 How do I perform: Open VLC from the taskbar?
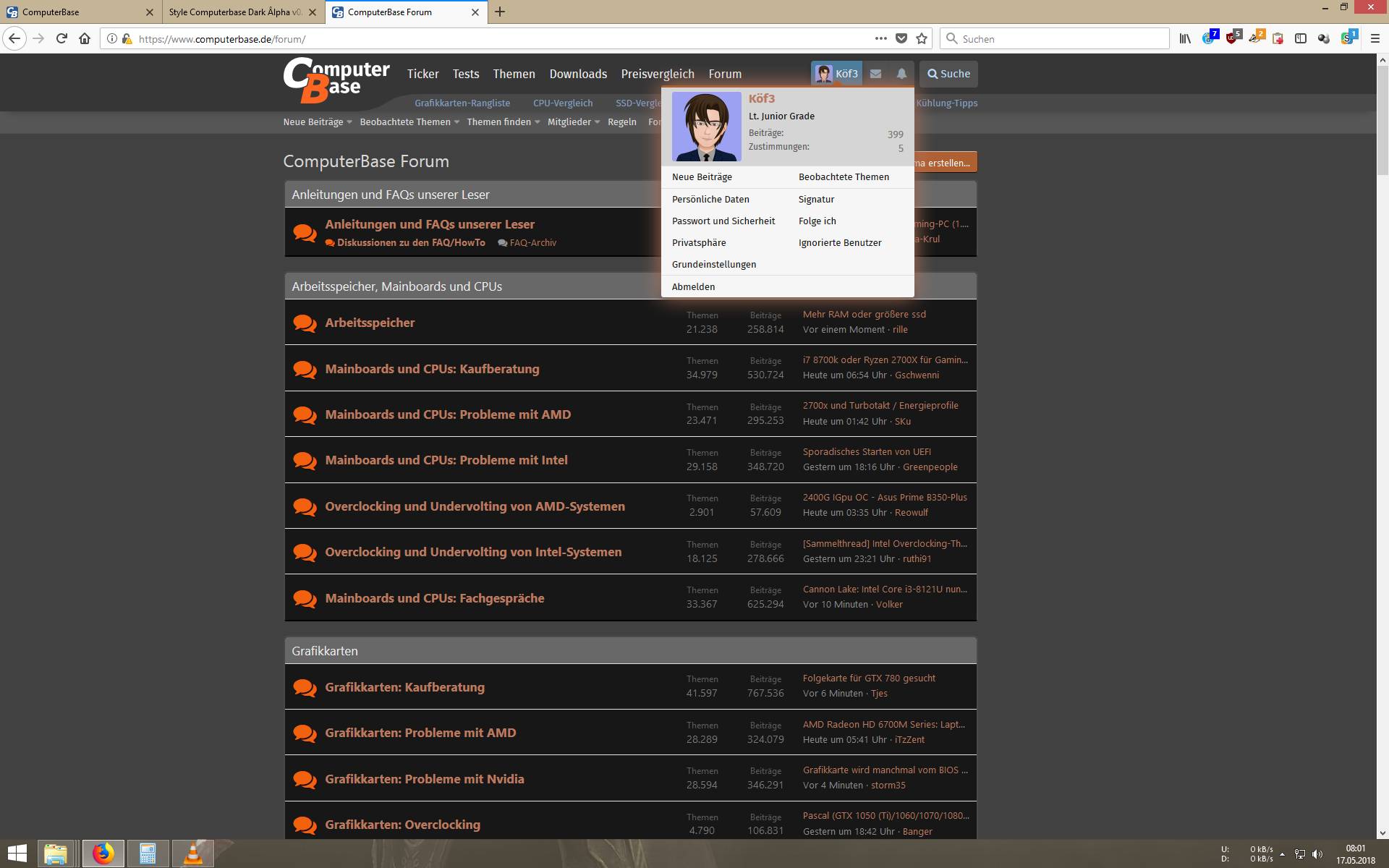coord(192,854)
